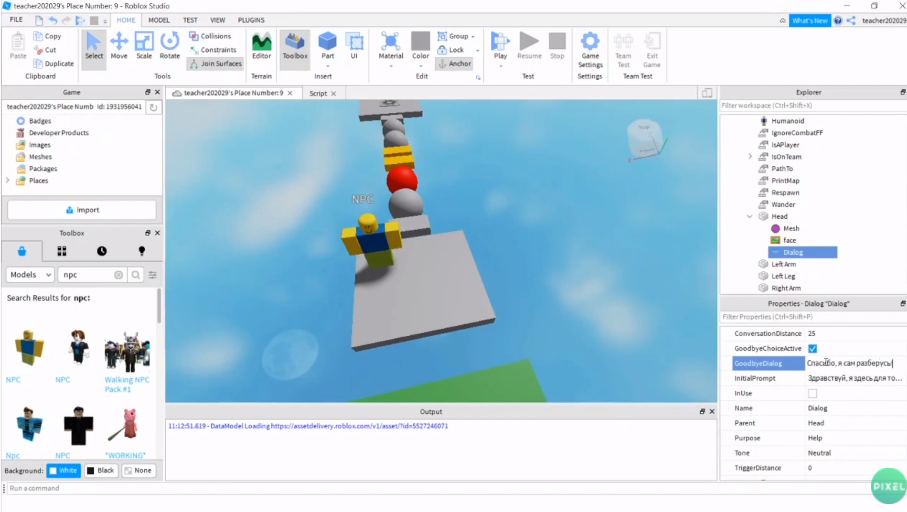Select the Move tool

click(119, 46)
